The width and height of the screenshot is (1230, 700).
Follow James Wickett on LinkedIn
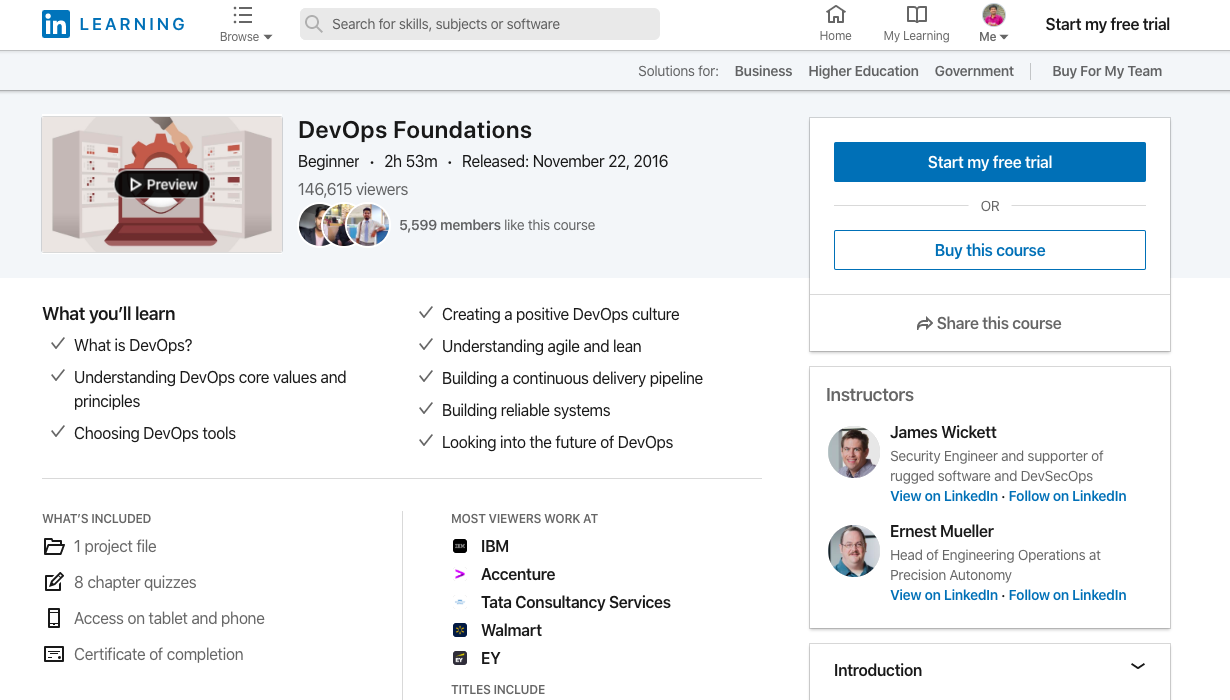pyautogui.click(x=1067, y=496)
